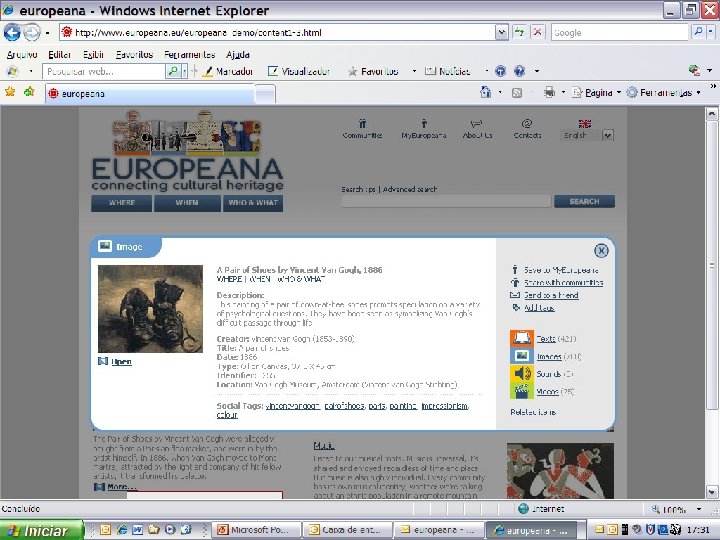Click the More link below description text
The height and width of the screenshot is (540, 720).
pos(122,486)
